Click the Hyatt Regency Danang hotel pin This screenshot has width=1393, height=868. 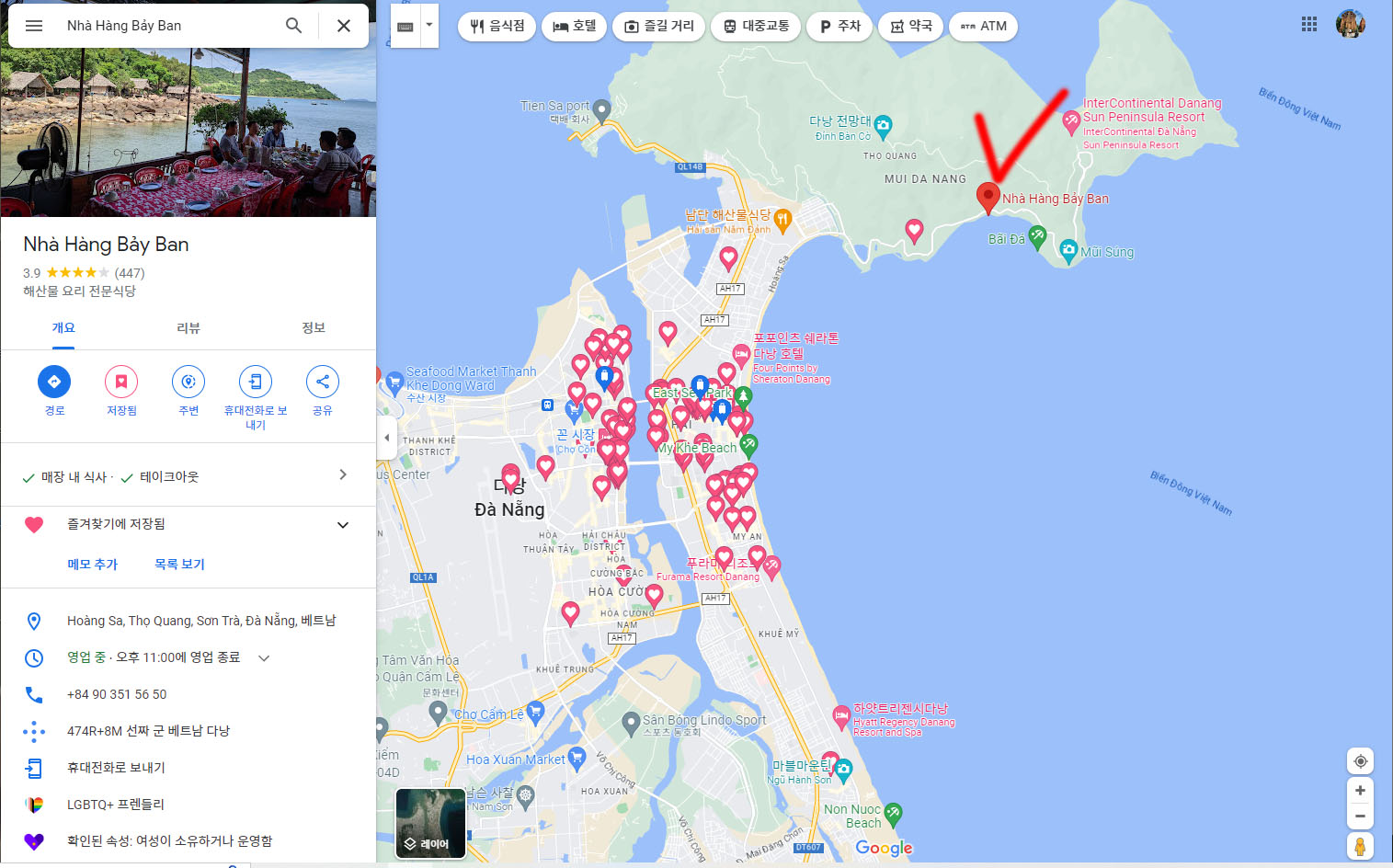(x=841, y=715)
